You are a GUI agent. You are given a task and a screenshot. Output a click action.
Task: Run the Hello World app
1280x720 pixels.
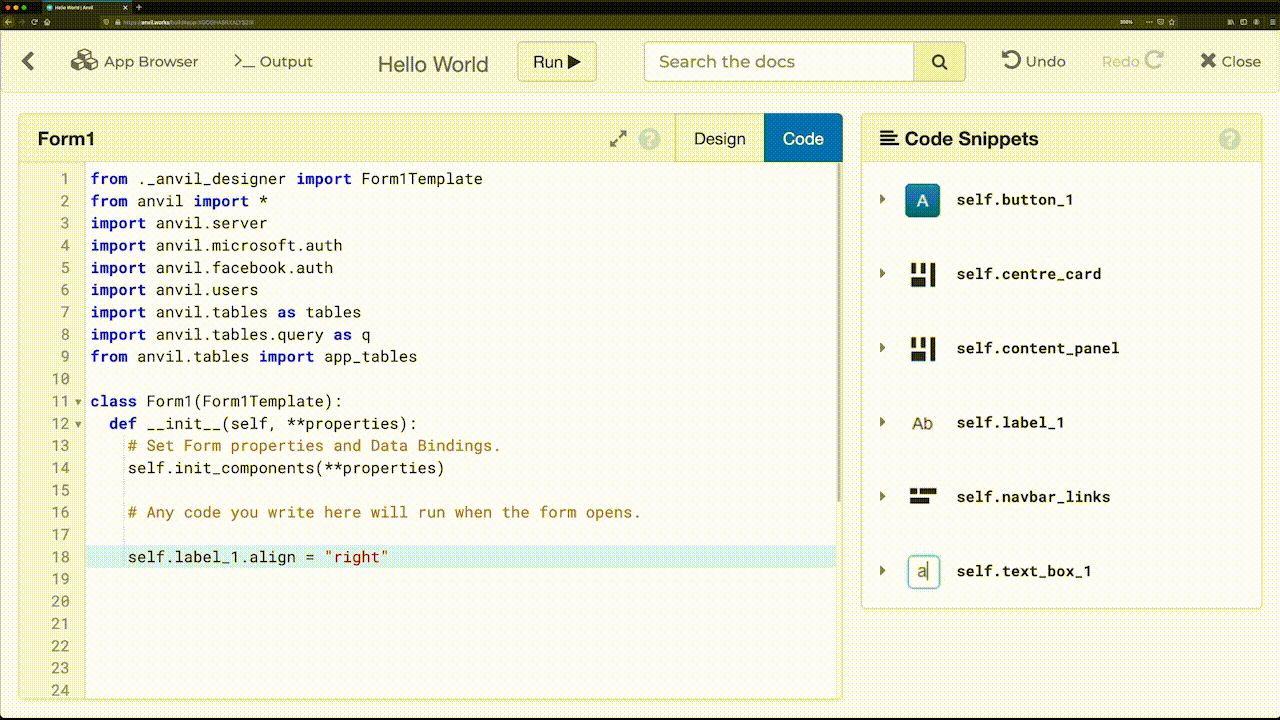click(556, 61)
